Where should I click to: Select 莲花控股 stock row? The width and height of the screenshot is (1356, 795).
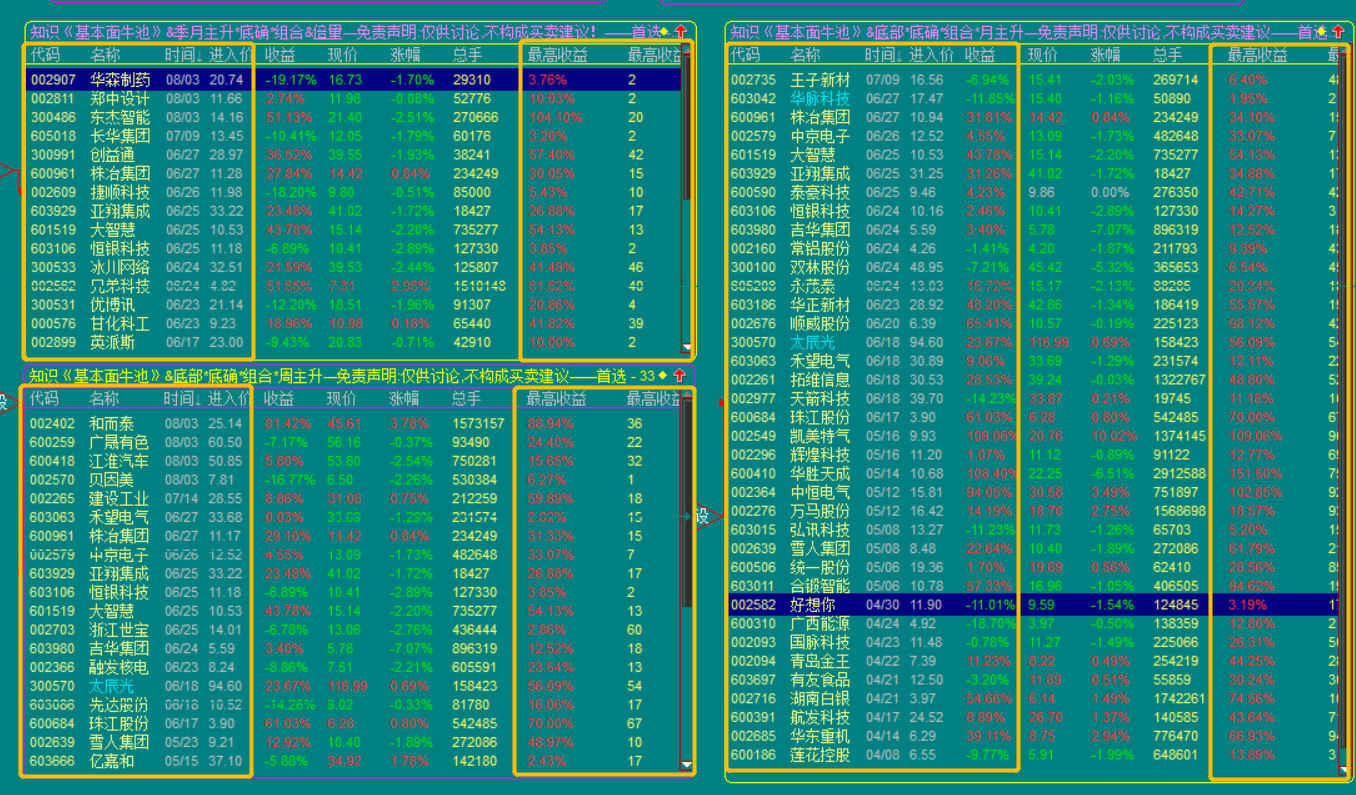(1034, 755)
